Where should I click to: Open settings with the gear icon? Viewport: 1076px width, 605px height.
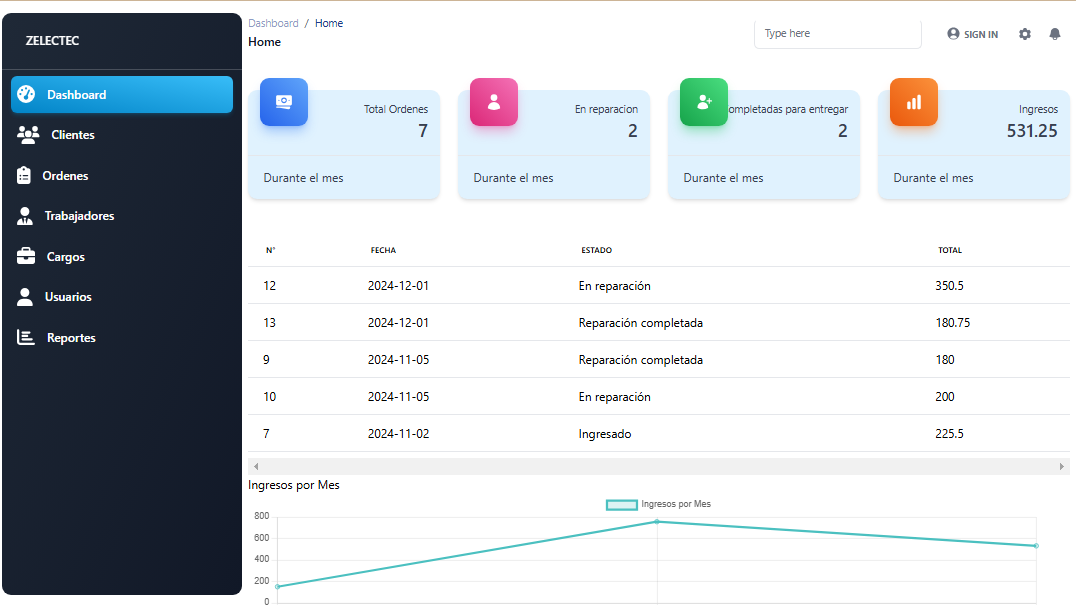tap(1025, 34)
